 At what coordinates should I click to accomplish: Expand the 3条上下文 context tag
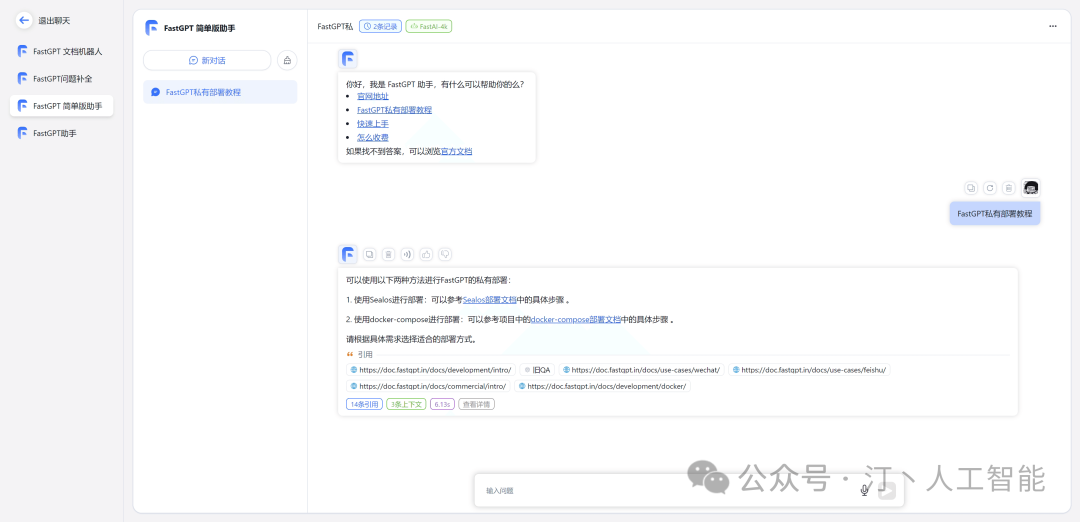(406, 404)
